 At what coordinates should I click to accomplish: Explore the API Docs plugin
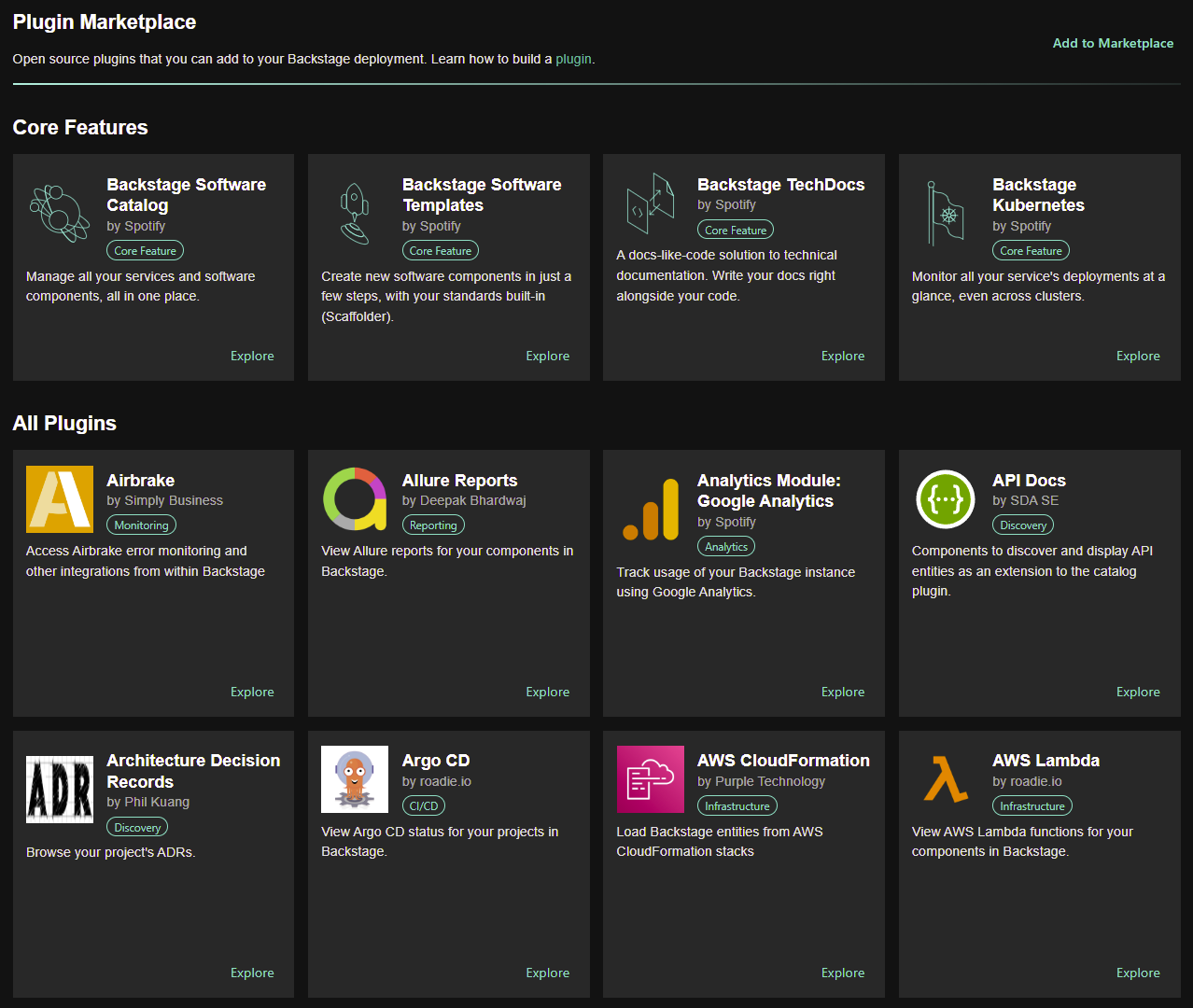(x=1138, y=692)
